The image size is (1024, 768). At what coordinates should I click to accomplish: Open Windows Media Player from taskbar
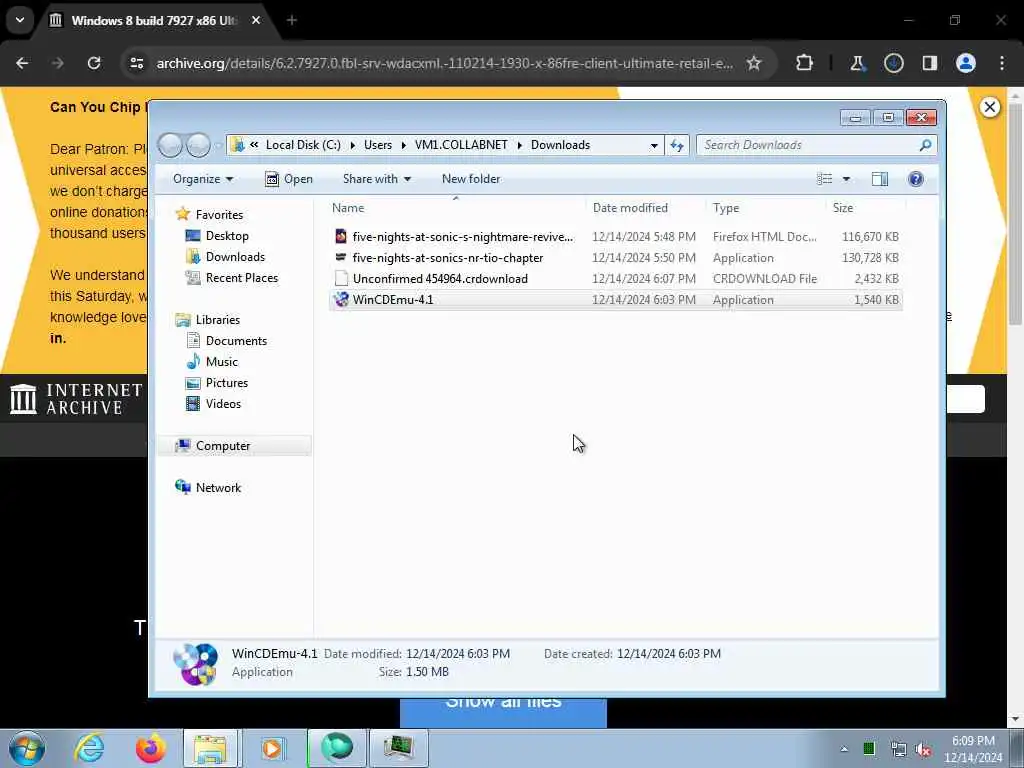(272, 748)
